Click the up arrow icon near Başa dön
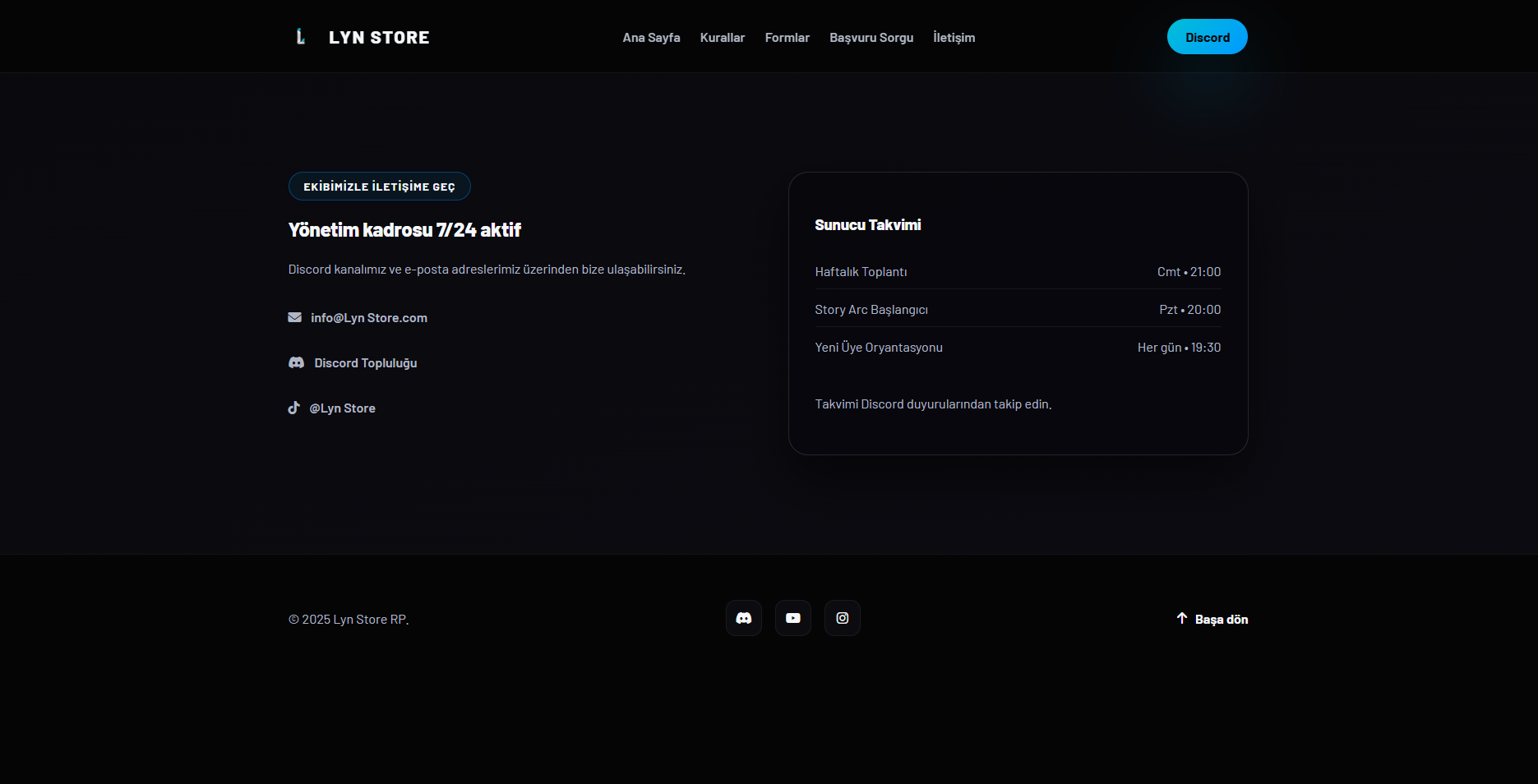 (1181, 618)
